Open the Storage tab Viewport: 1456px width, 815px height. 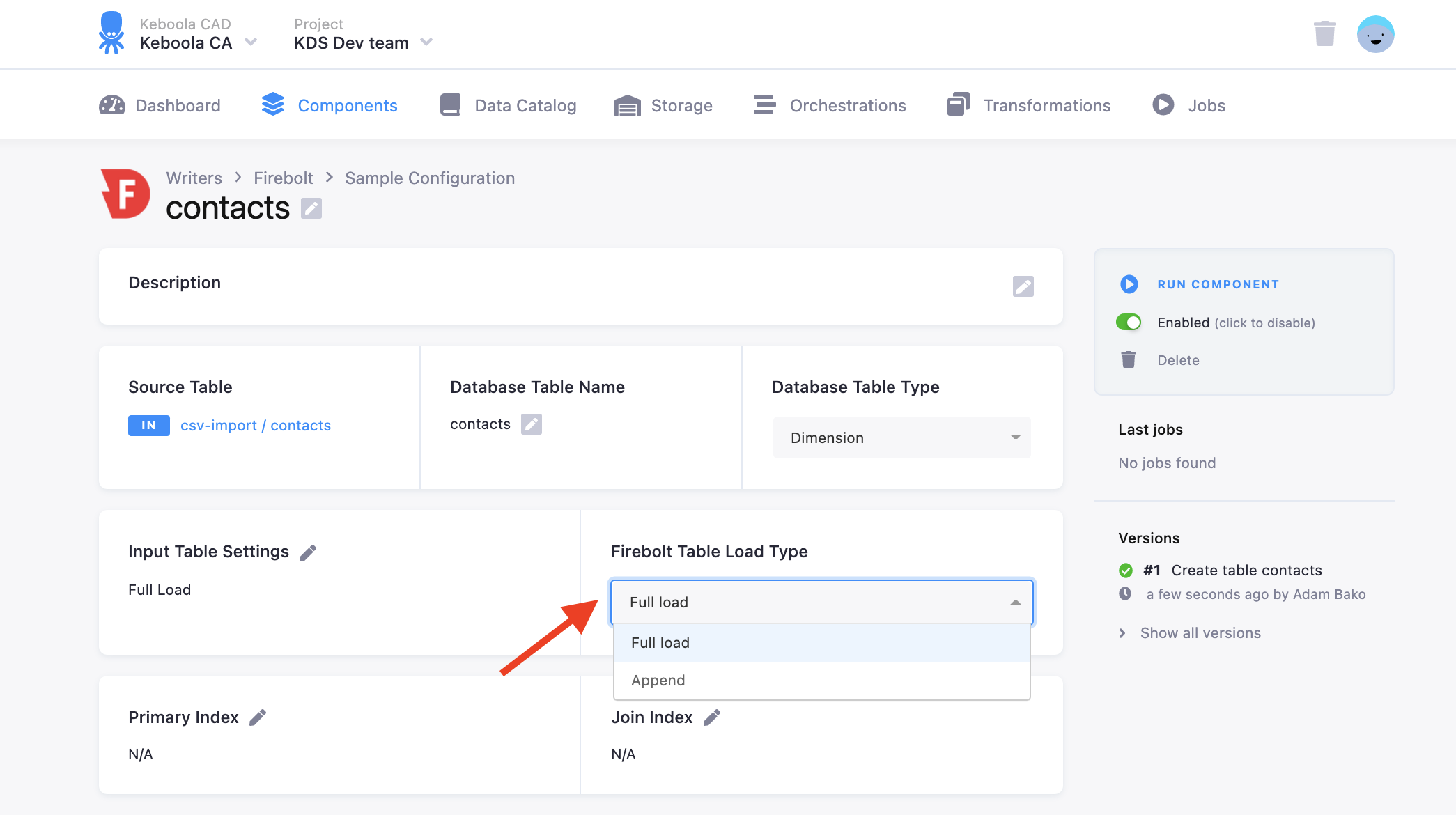(663, 105)
